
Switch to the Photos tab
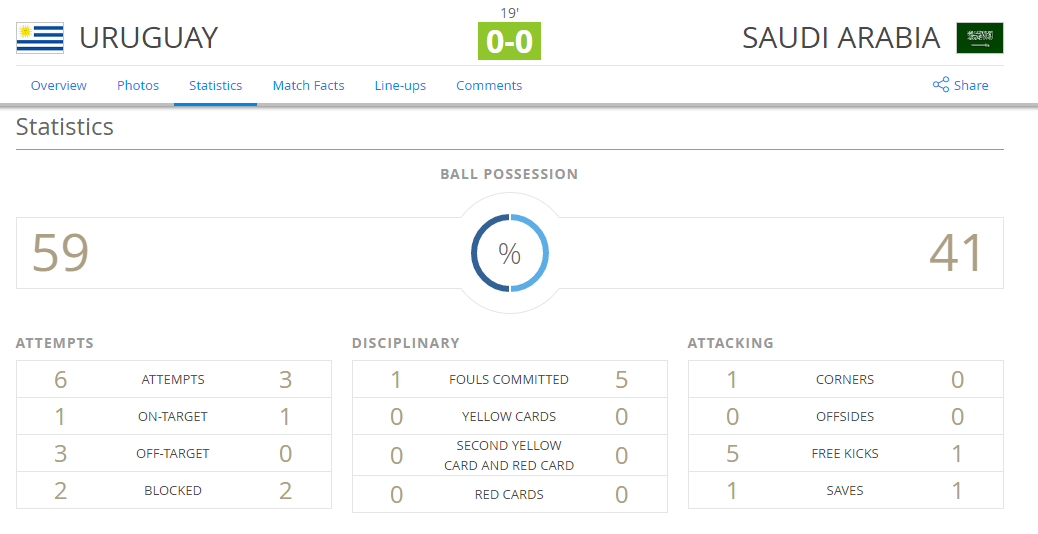click(x=138, y=85)
